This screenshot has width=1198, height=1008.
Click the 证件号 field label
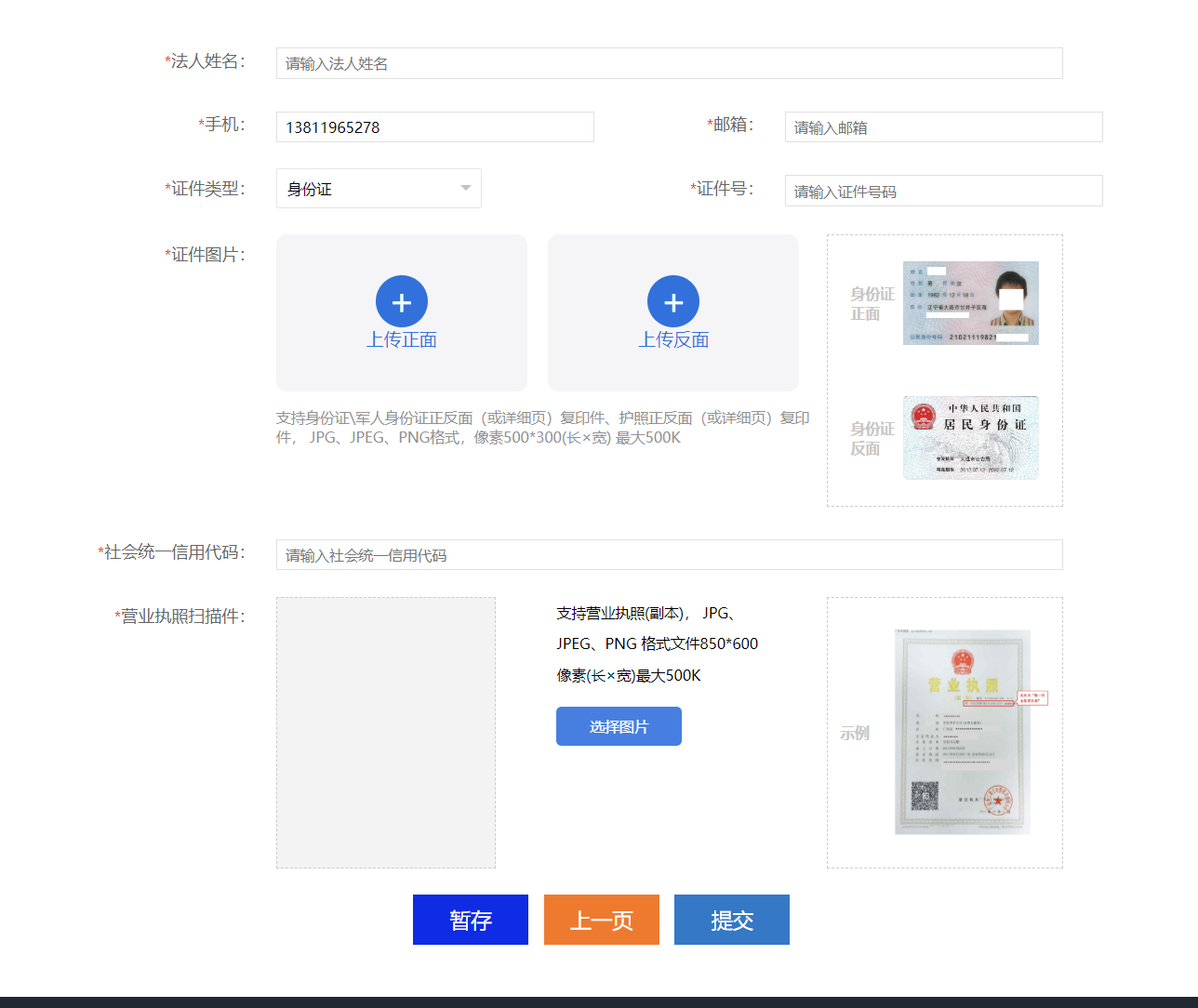723,189
